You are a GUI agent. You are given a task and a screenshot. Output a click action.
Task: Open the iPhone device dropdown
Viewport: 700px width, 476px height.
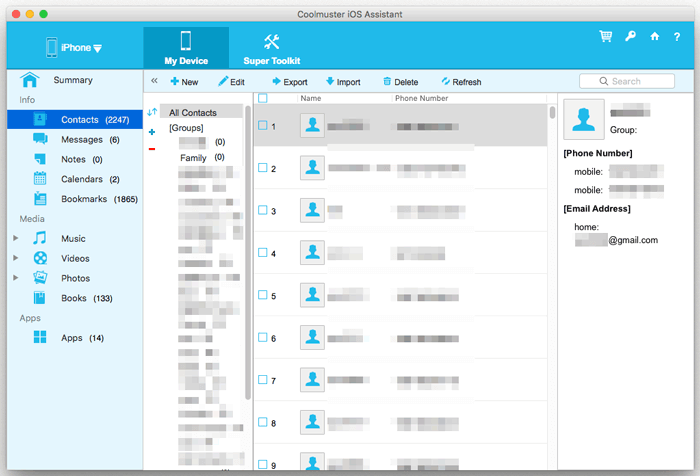tap(75, 47)
